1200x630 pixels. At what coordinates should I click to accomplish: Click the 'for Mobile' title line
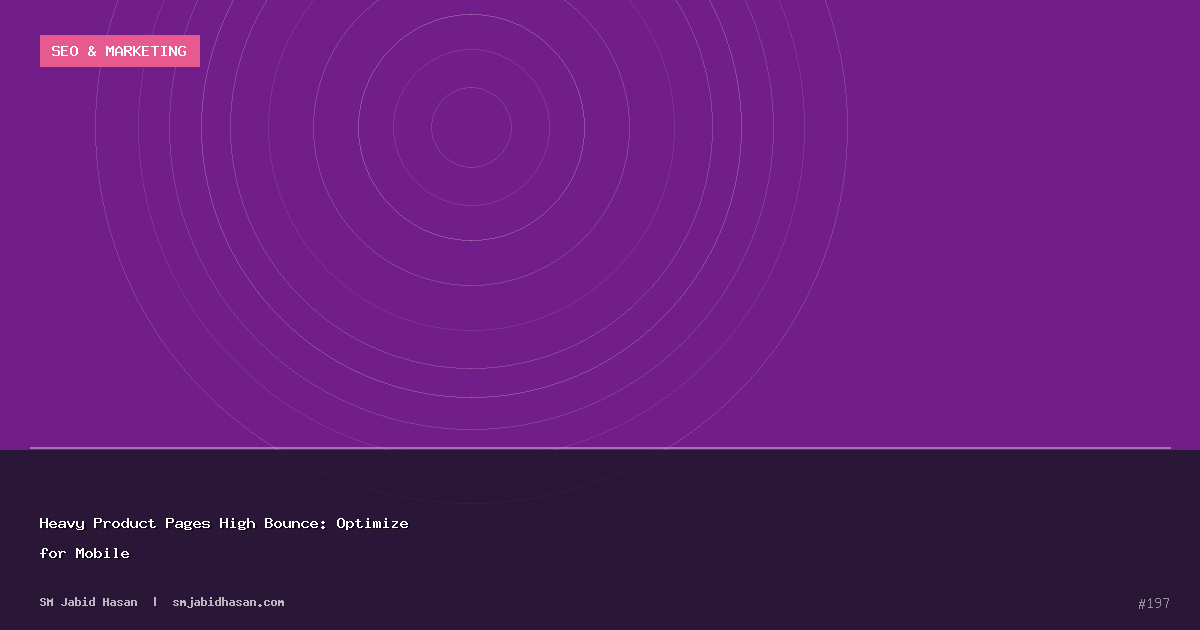click(85, 553)
